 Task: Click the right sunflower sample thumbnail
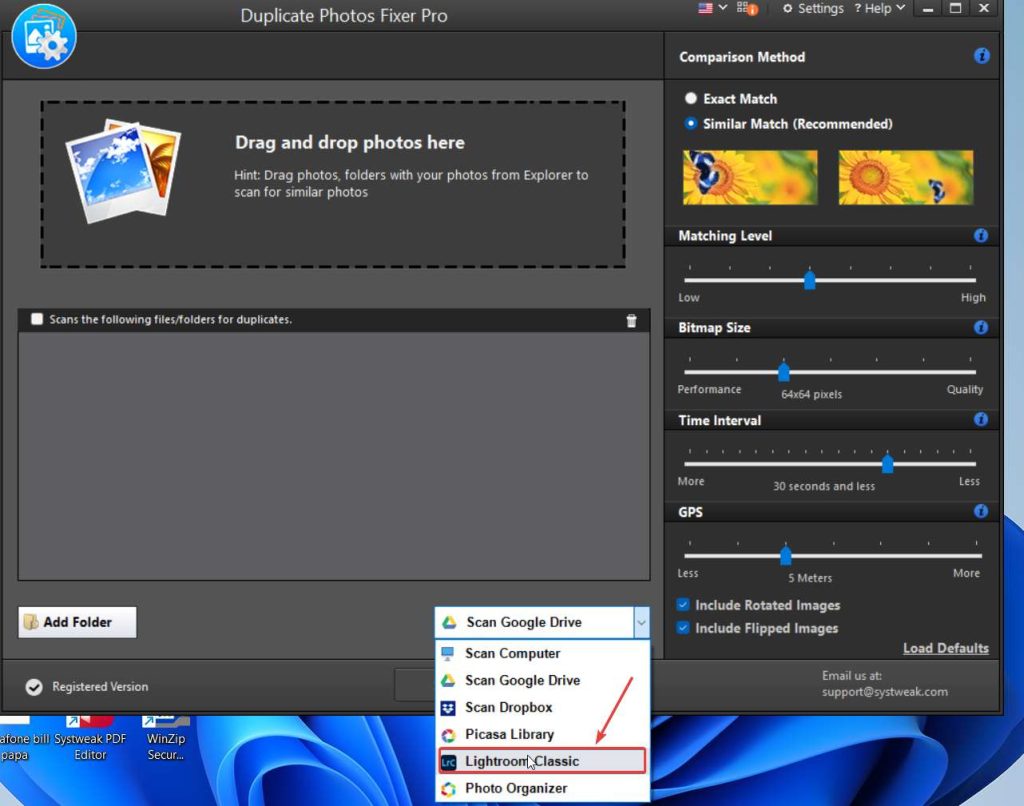(905, 177)
